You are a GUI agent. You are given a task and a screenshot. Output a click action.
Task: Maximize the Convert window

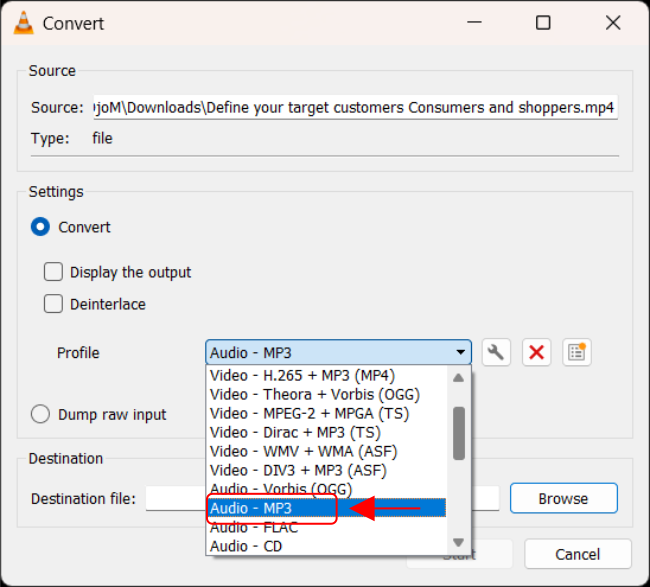[543, 22]
